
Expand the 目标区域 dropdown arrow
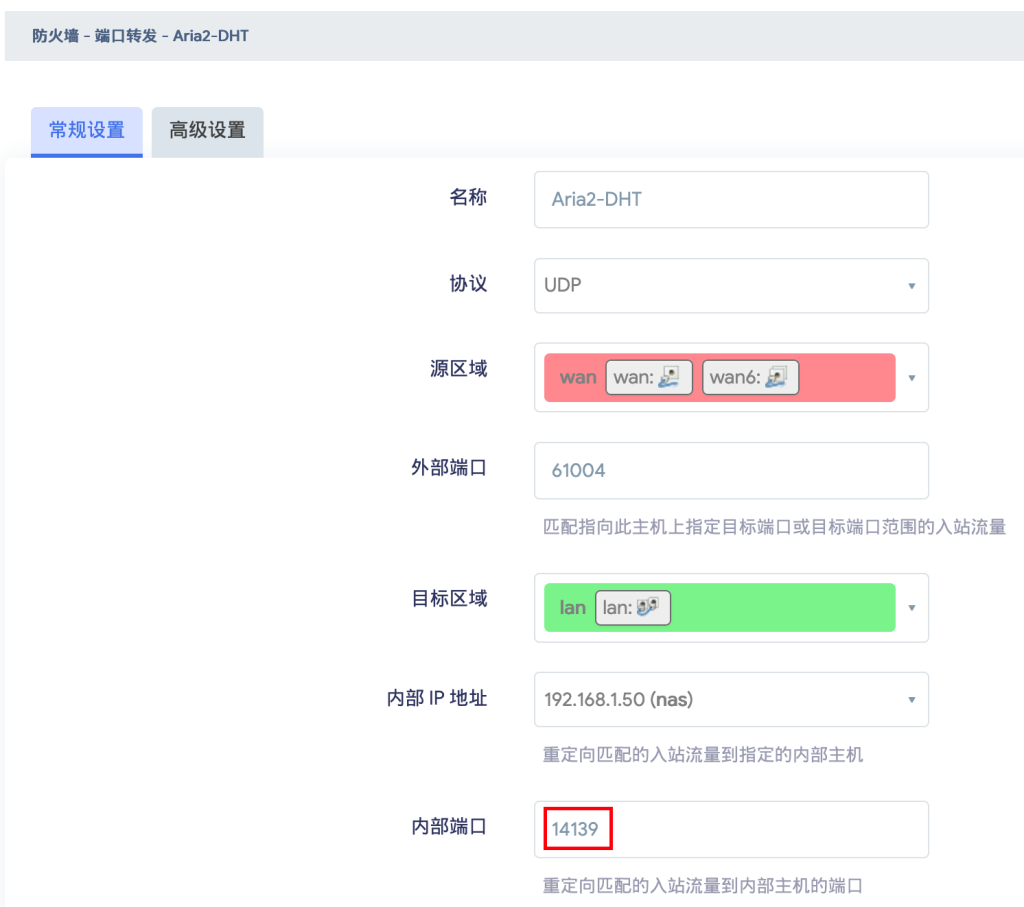pos(911,608)
